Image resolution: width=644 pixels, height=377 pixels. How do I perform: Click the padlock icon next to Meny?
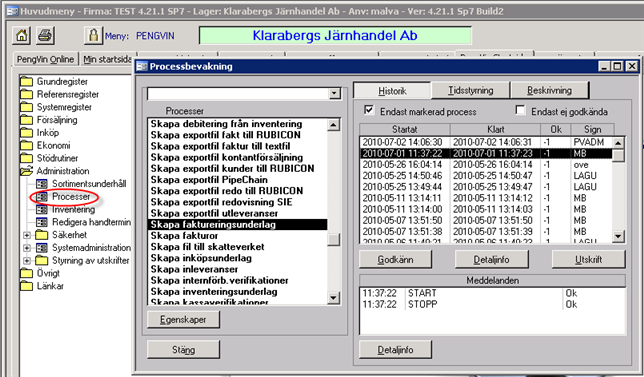click(93, 36)
